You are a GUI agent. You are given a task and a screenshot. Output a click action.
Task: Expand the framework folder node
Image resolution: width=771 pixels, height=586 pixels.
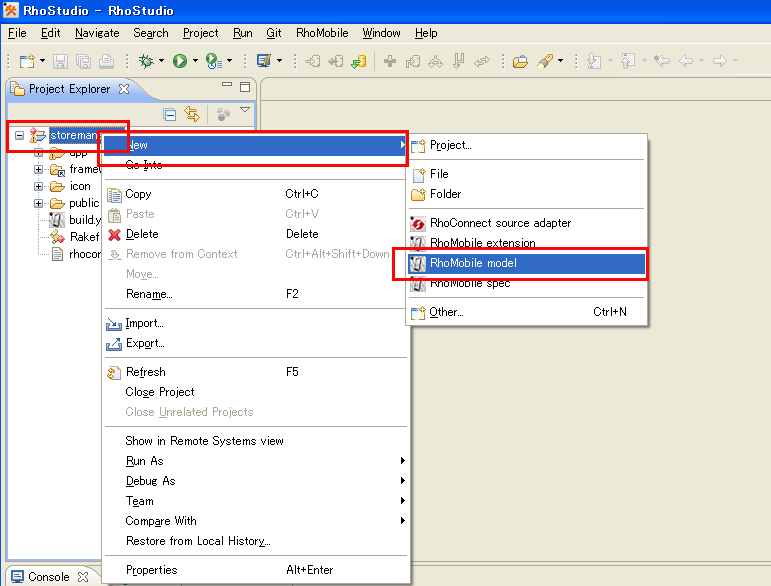coord(38,169)
